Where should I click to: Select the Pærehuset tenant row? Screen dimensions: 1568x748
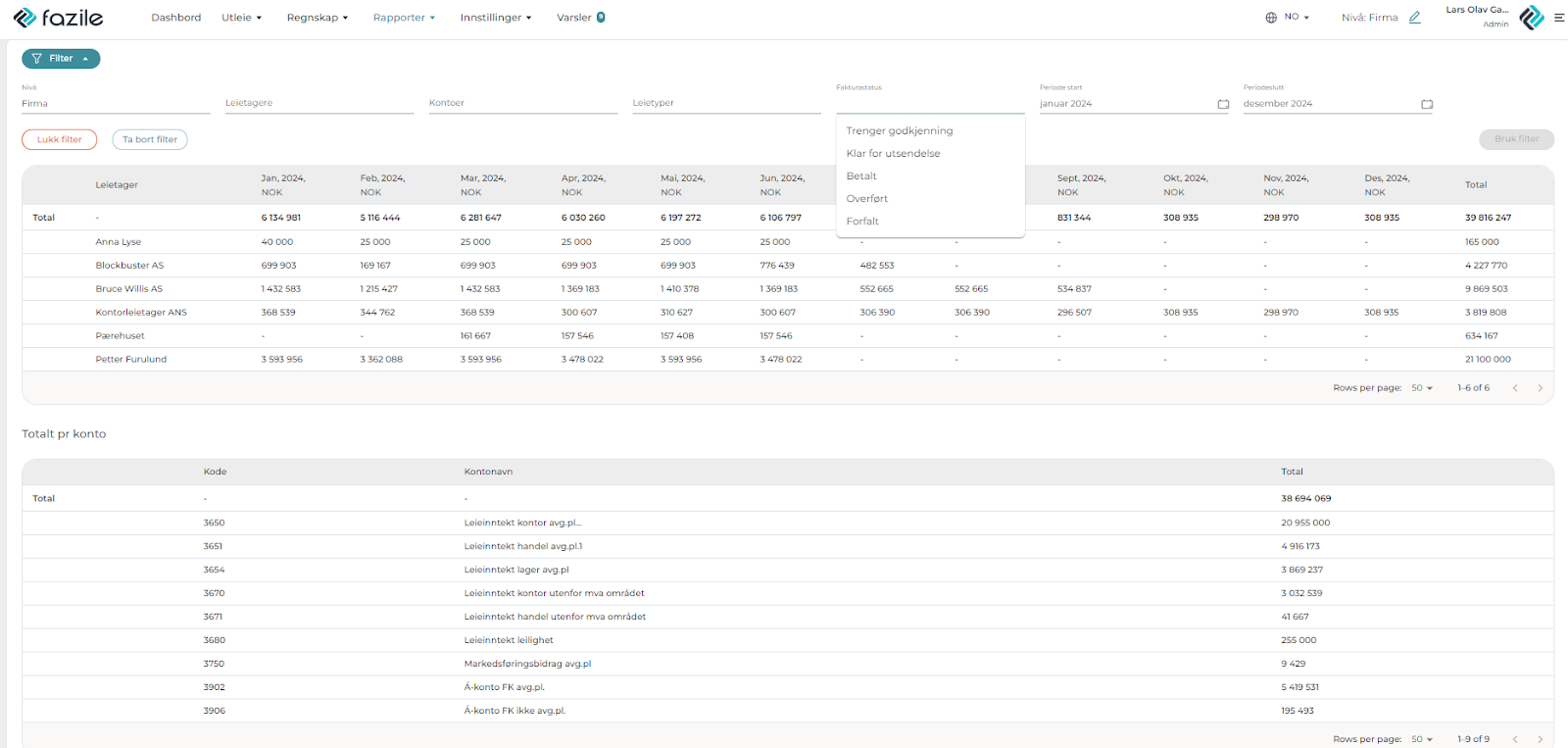(x=788, y=335)
